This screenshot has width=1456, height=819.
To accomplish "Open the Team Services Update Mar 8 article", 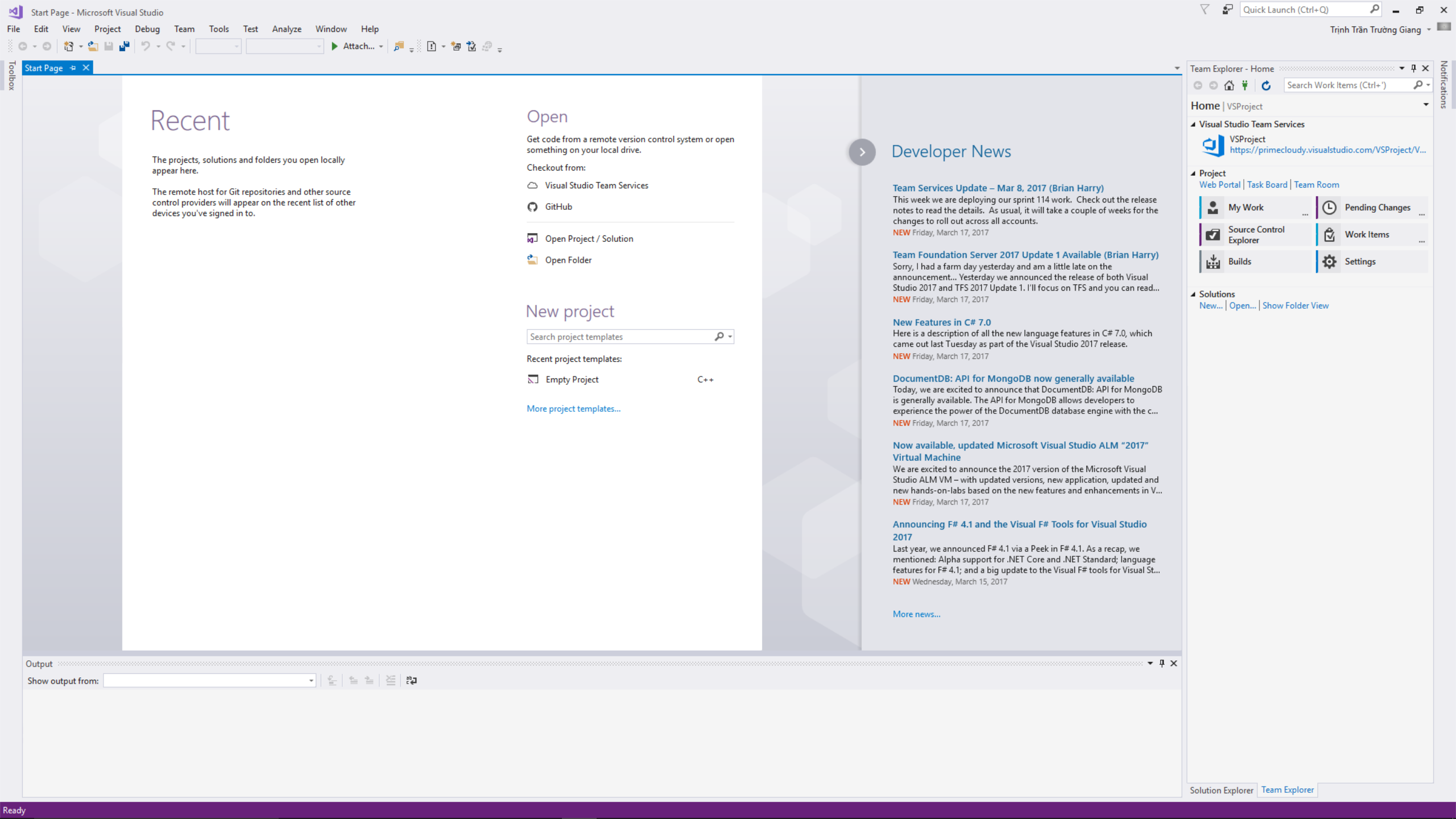I will point(998,188).
